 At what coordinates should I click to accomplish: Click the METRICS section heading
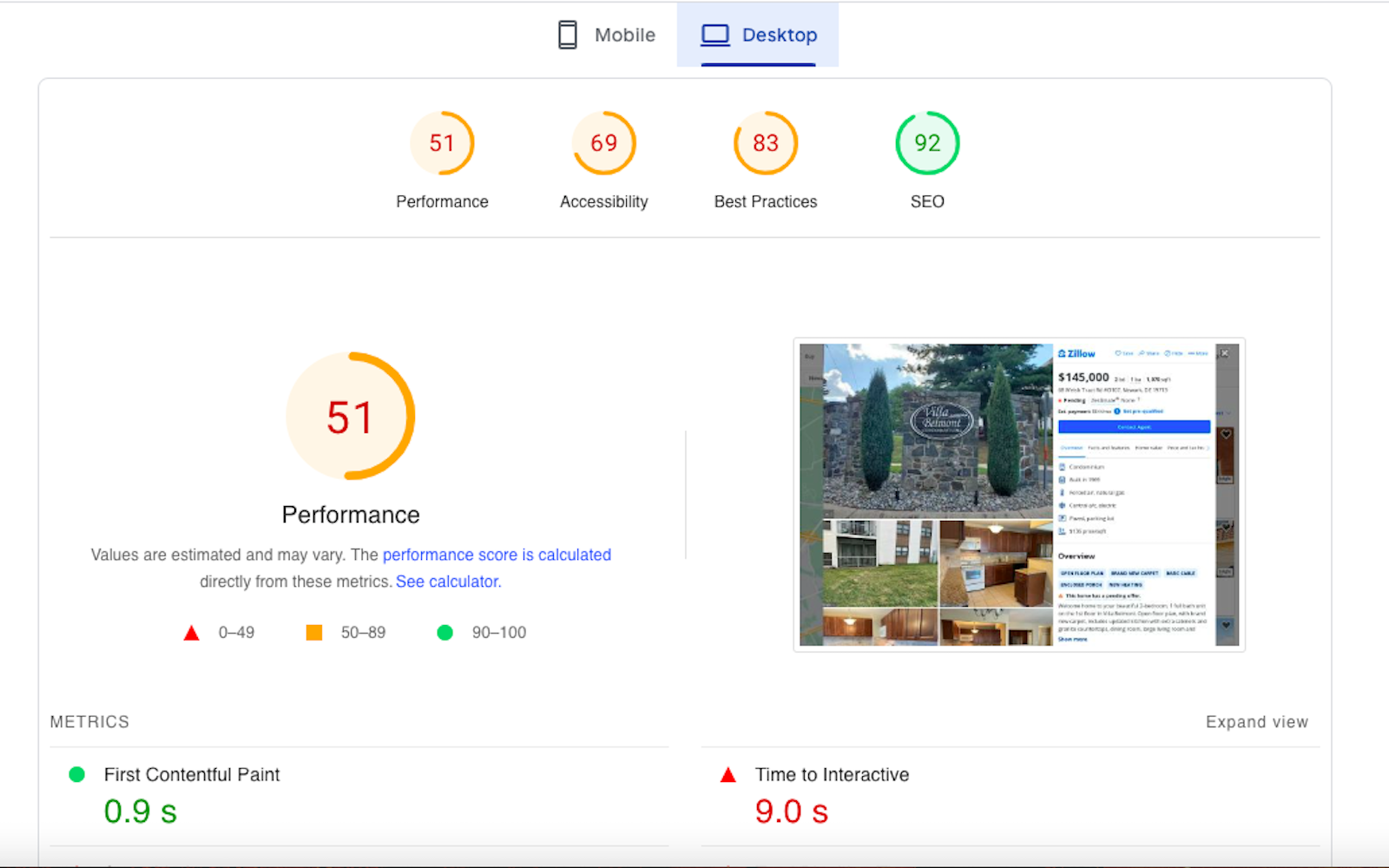(x=89, y=722)
